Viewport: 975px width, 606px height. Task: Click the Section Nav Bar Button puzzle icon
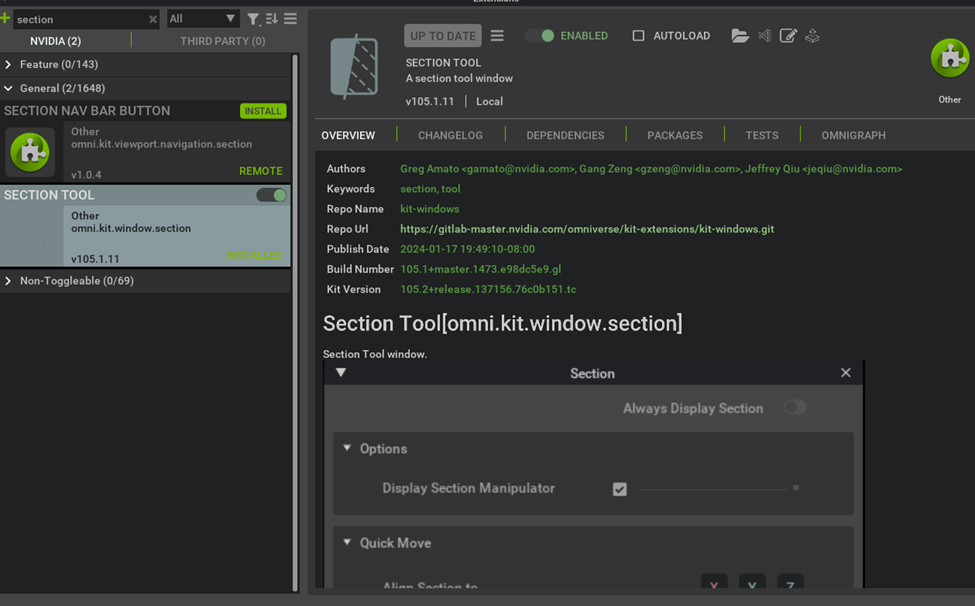tap(30, 152)
